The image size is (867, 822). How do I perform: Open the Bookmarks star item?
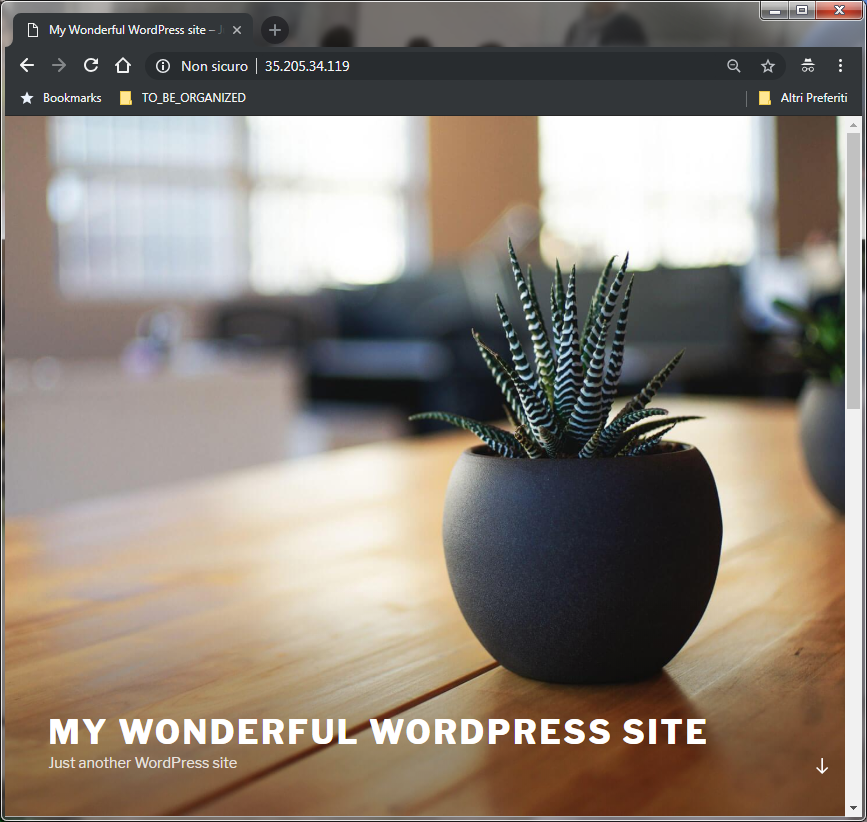tap(61, 98)
